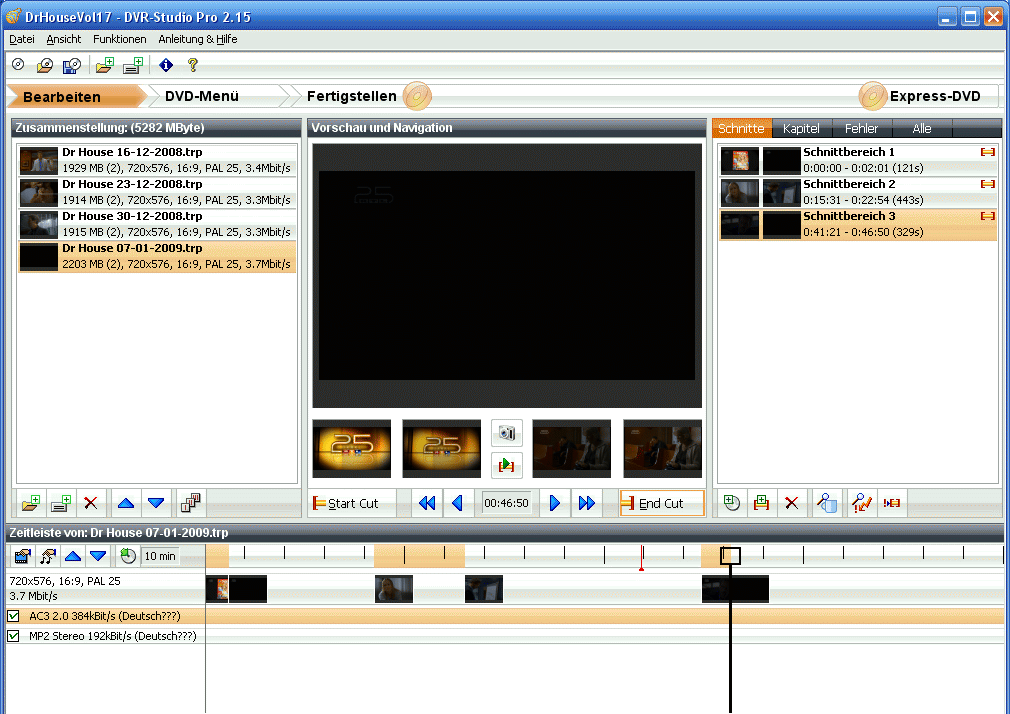
Task: Switch to the Kapitel tab
Action: click(801, 129)
